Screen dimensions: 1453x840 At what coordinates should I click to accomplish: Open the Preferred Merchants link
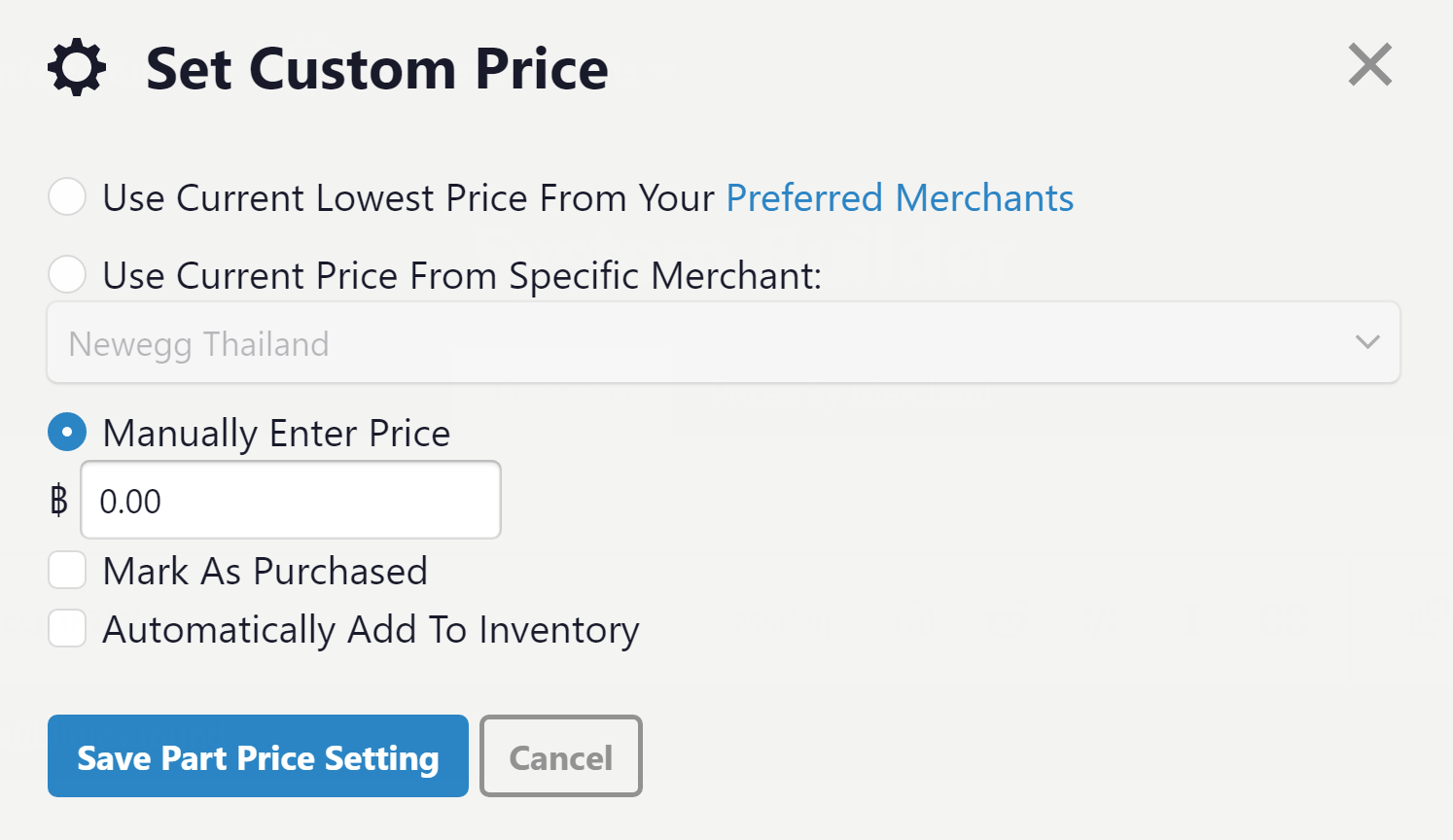pyautogui.click(x=900, y=198)
